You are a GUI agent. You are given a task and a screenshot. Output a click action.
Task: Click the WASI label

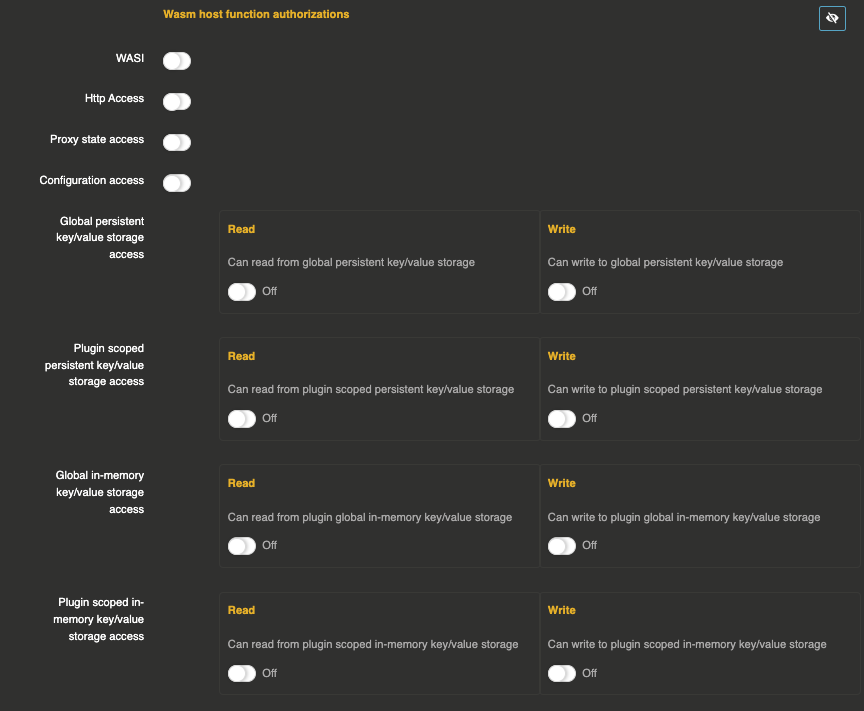point(130,59)
